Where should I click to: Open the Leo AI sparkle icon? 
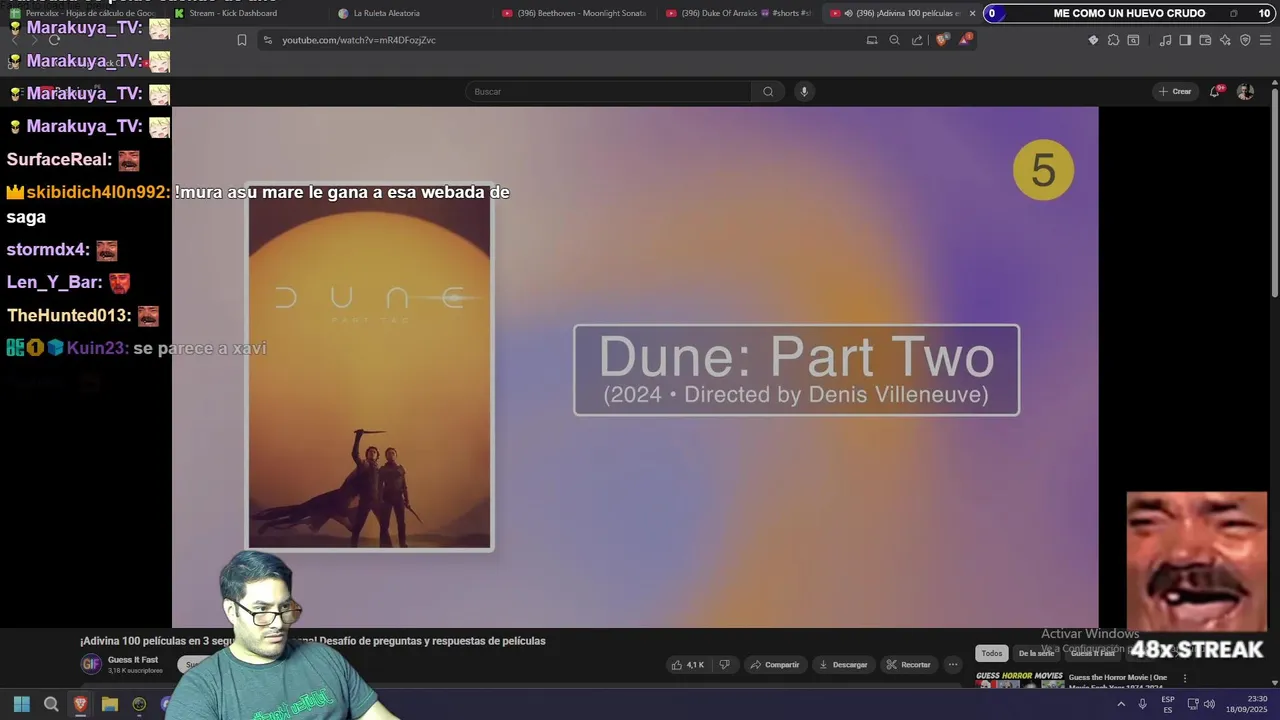[1225, 40]
